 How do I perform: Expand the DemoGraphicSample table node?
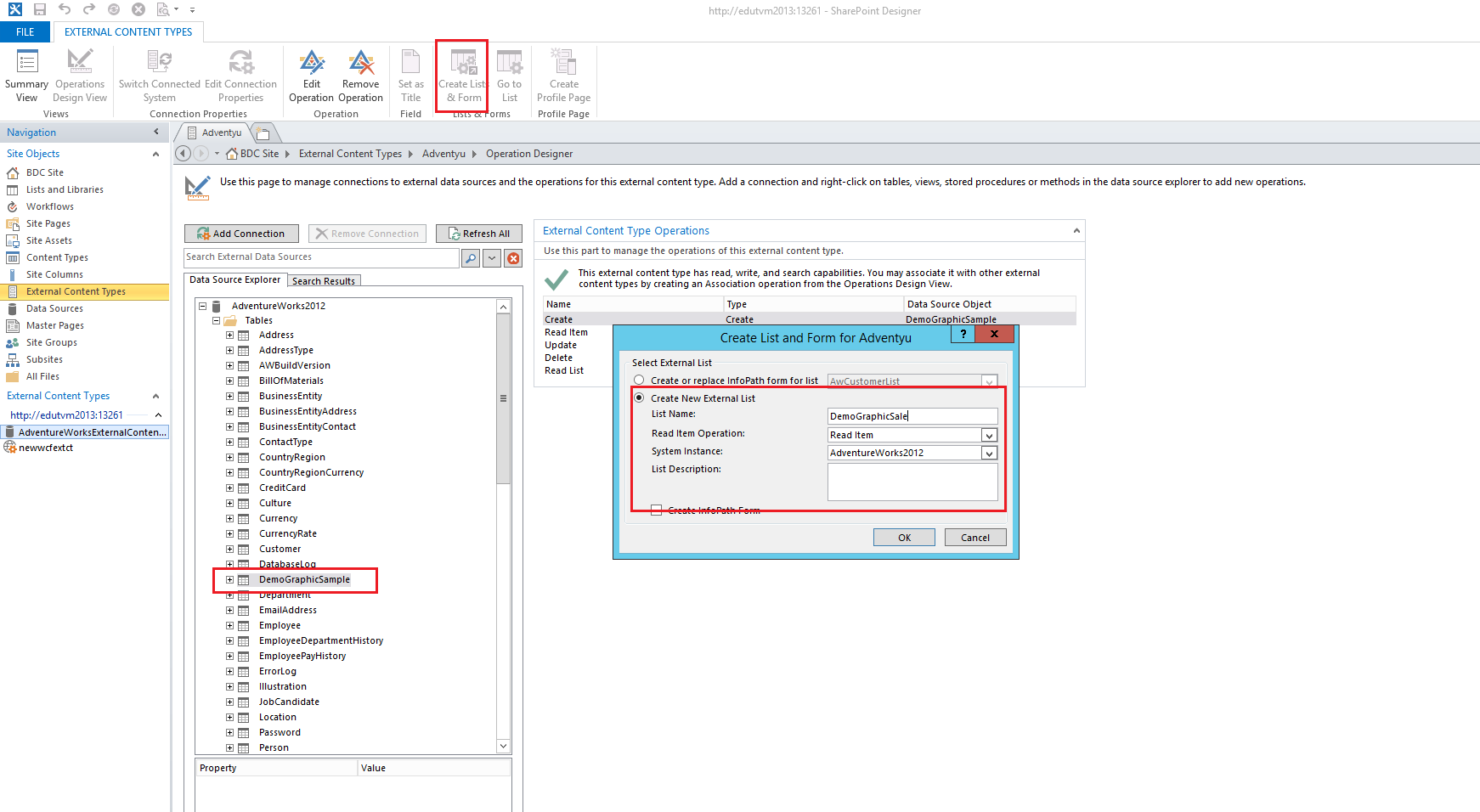coord(229,579)
